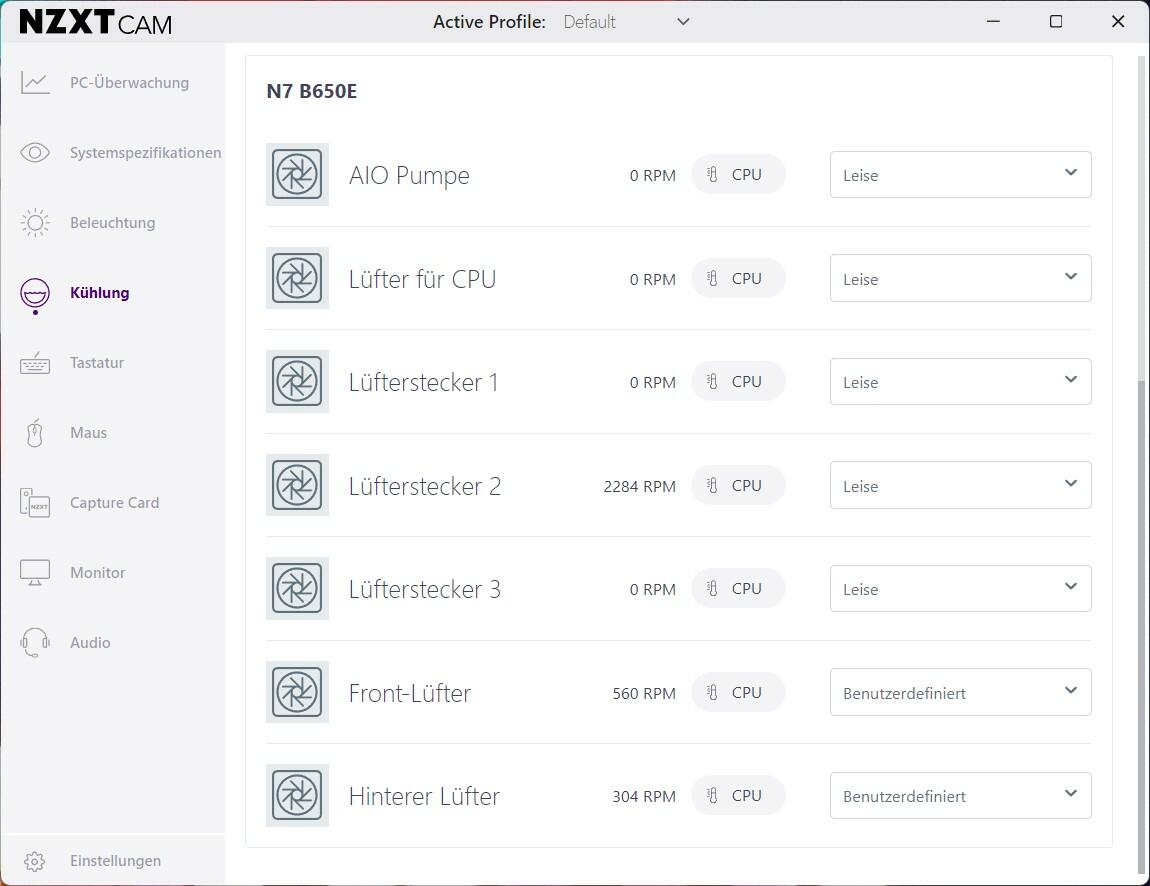Click the Audio headset icon
The image size is (1150, 886).
[x=35, y=643]
